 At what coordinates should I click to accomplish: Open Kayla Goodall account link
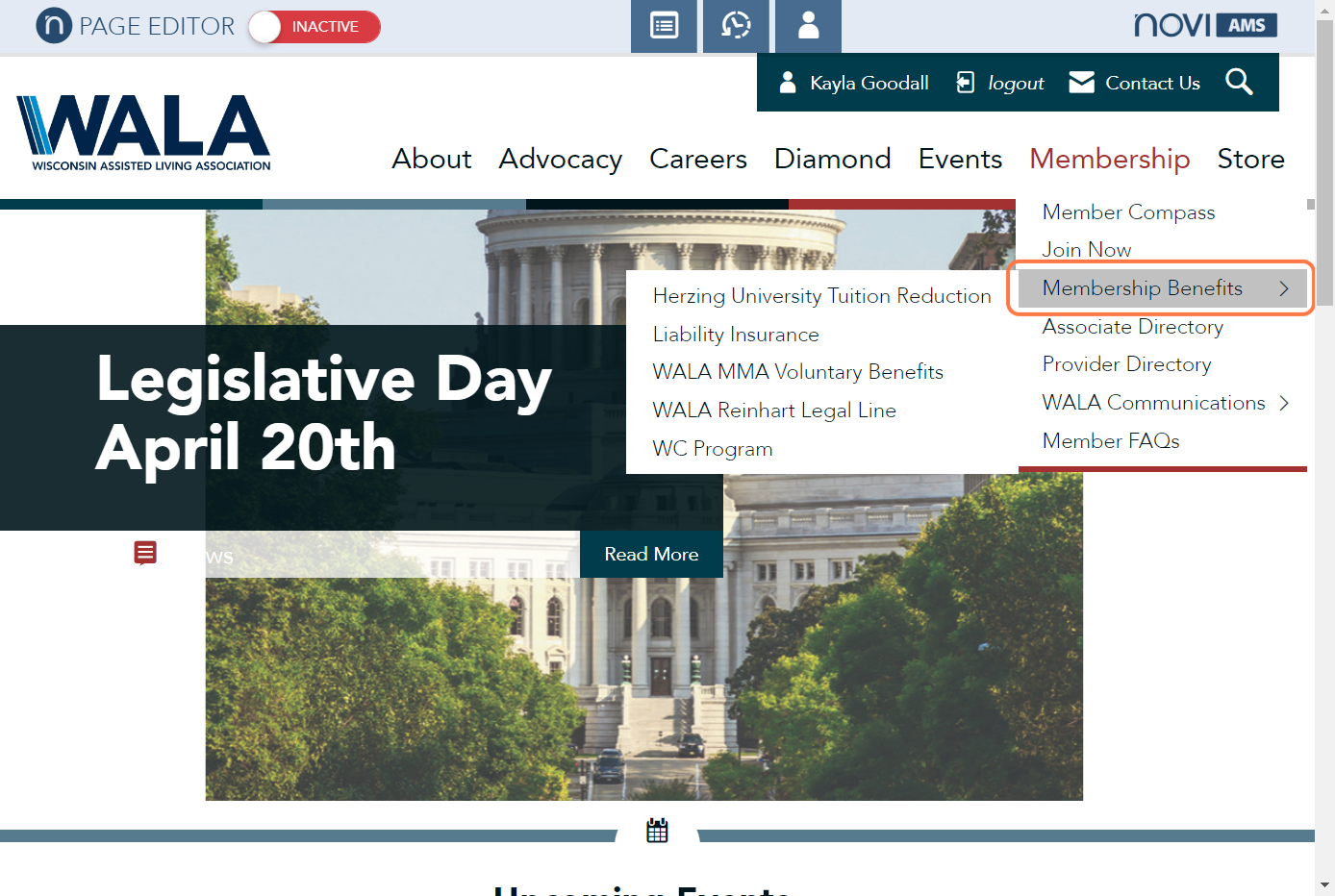[x=869, y=84]
